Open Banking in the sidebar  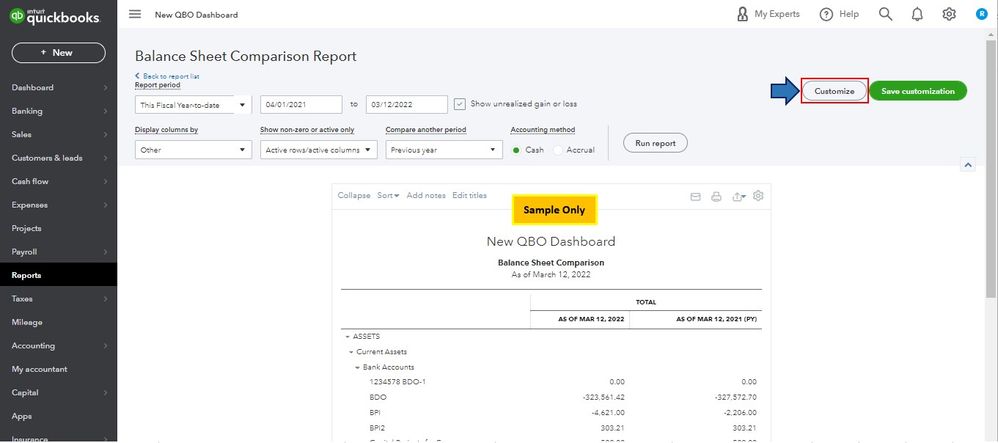click(27, 111)
